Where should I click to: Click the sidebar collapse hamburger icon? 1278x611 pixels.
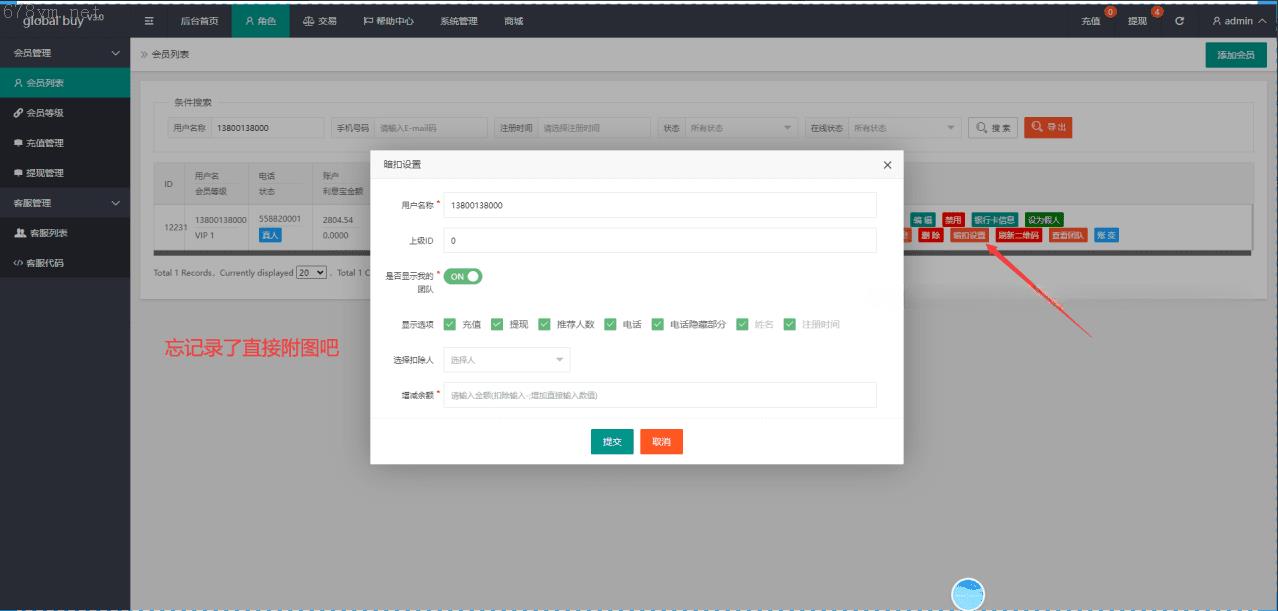[149, 21]
